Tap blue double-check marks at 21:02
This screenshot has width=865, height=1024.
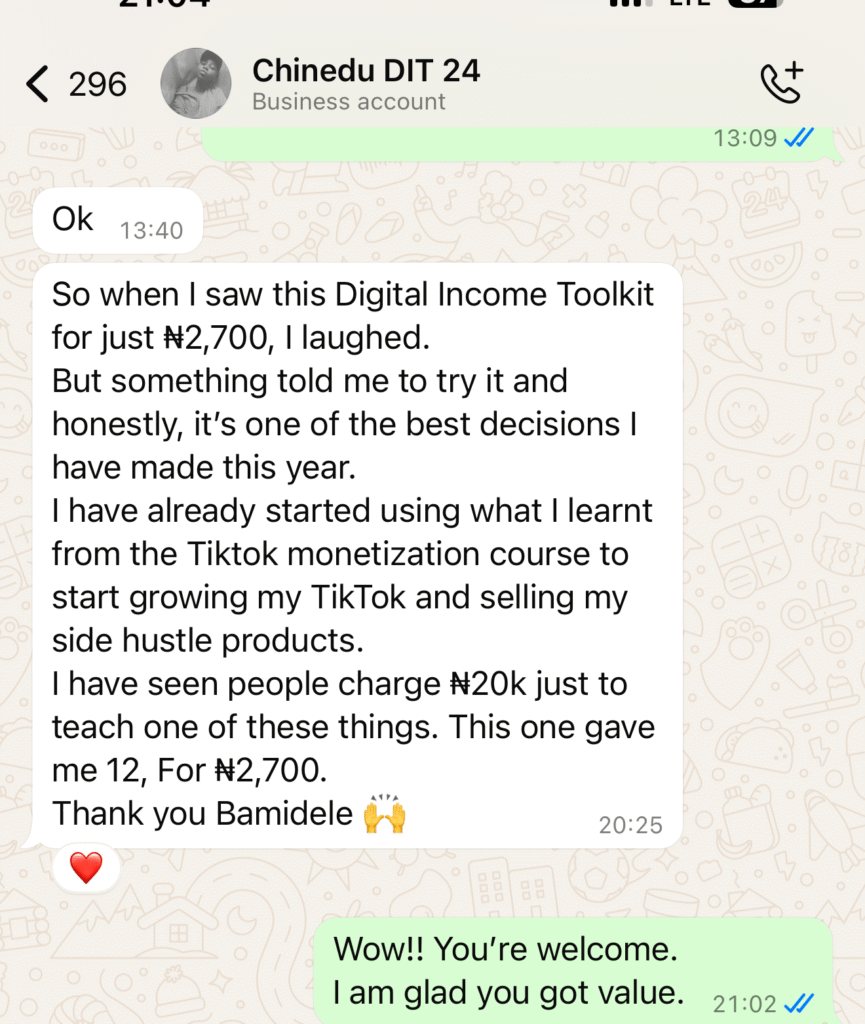(x=798, y=1003)
